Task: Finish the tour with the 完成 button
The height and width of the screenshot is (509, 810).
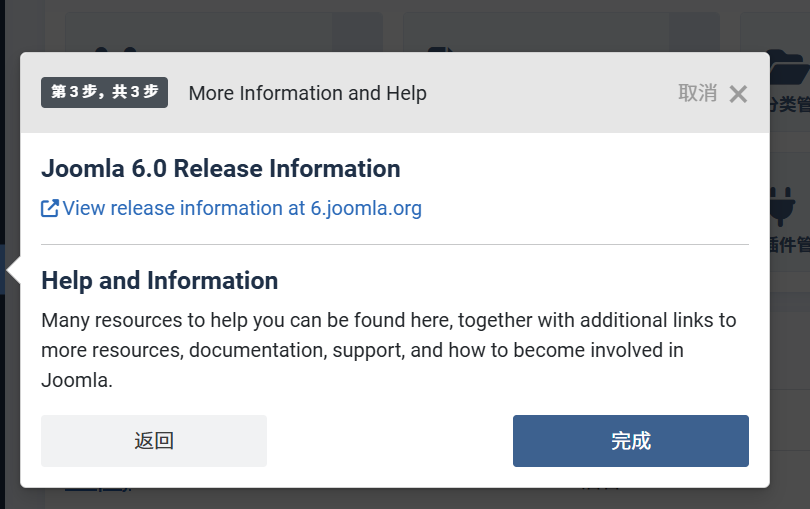Action: click(x=630, y=441)
